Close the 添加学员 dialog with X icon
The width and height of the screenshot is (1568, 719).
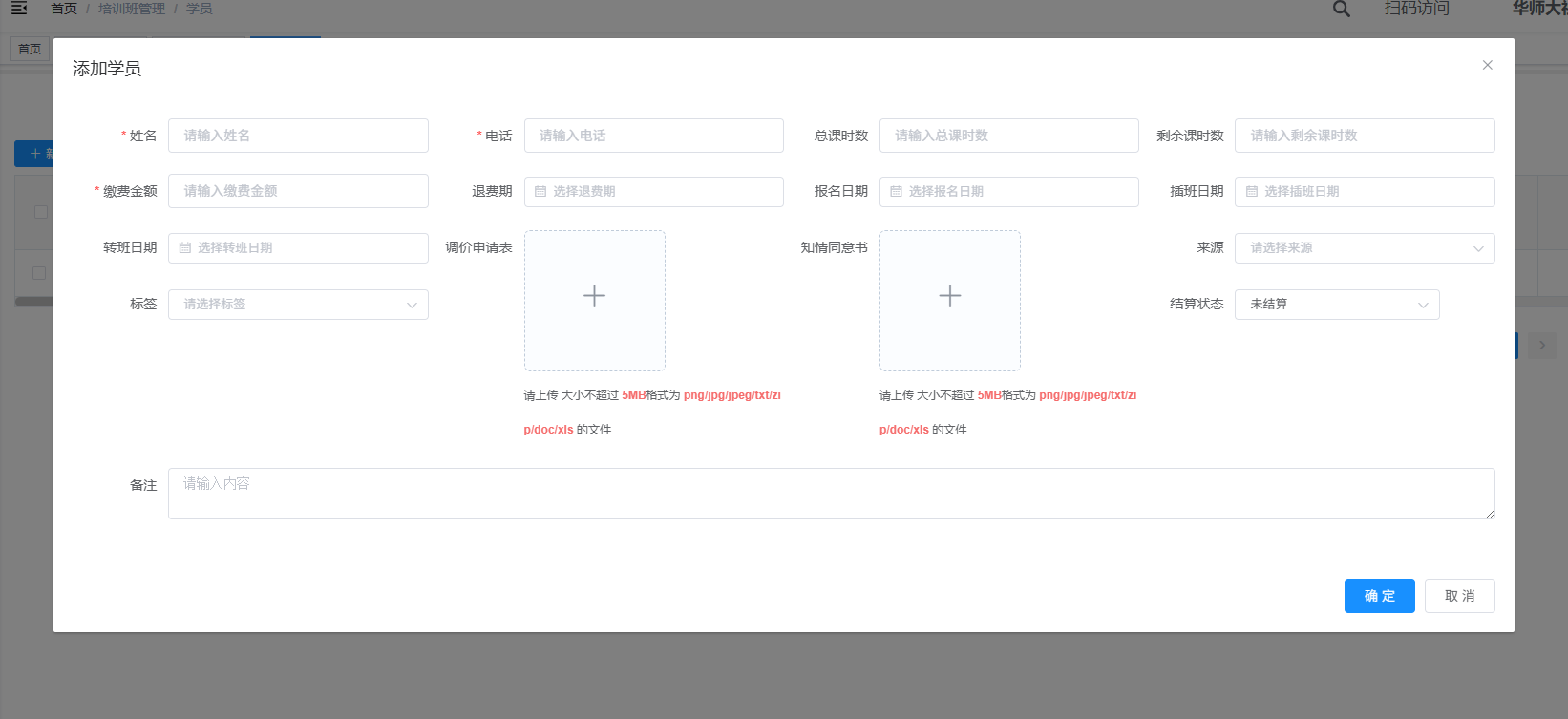point(1487,65)
